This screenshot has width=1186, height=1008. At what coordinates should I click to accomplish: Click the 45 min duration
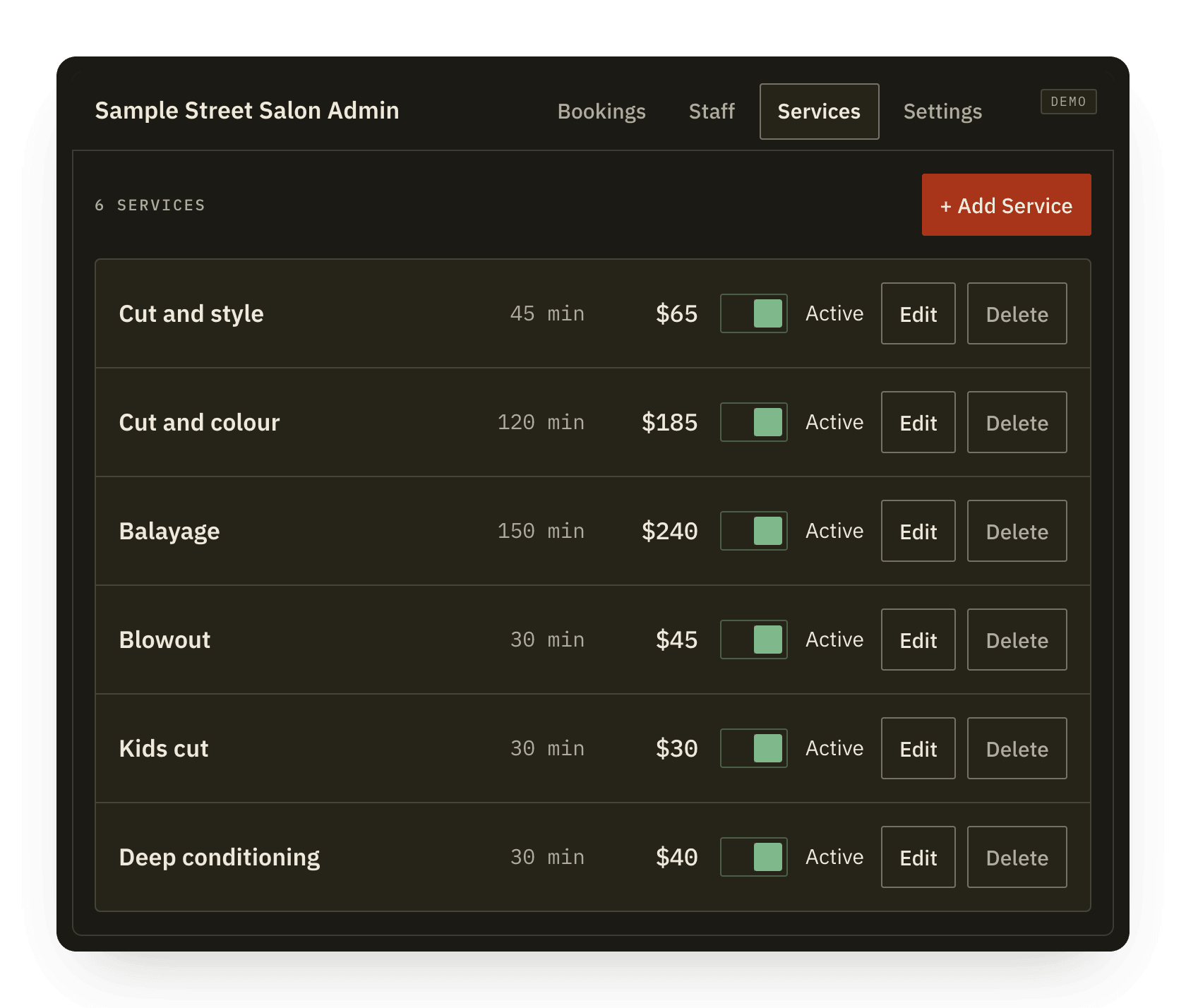[547, 313]
